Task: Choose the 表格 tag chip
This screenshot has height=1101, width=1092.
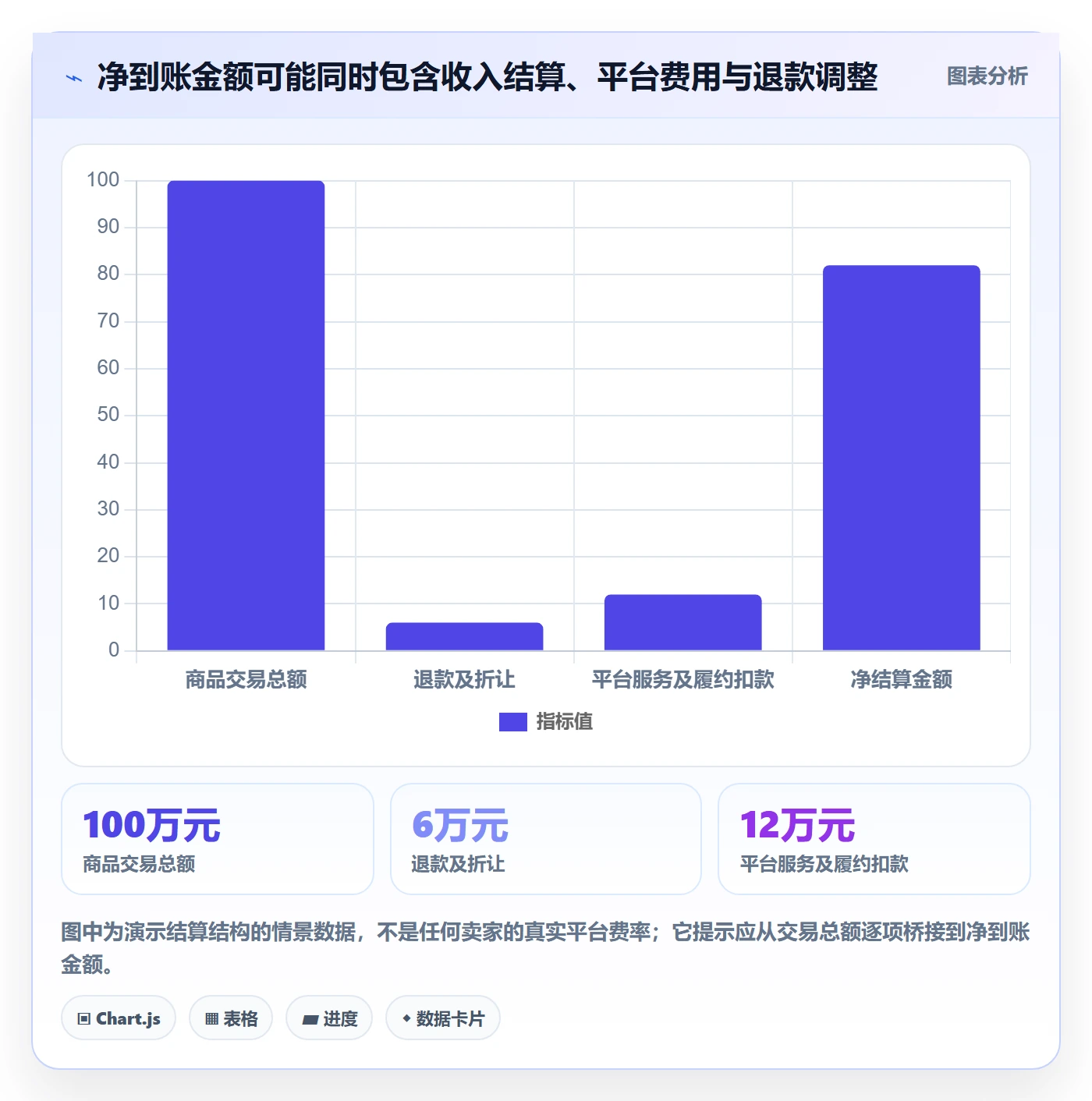Action: 231,1018
